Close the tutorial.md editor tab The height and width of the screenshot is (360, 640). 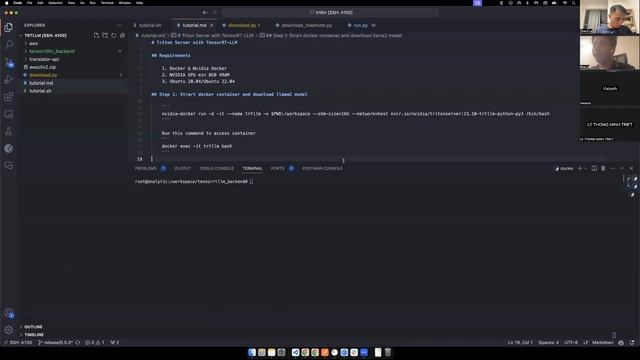(x=211, y=25)
